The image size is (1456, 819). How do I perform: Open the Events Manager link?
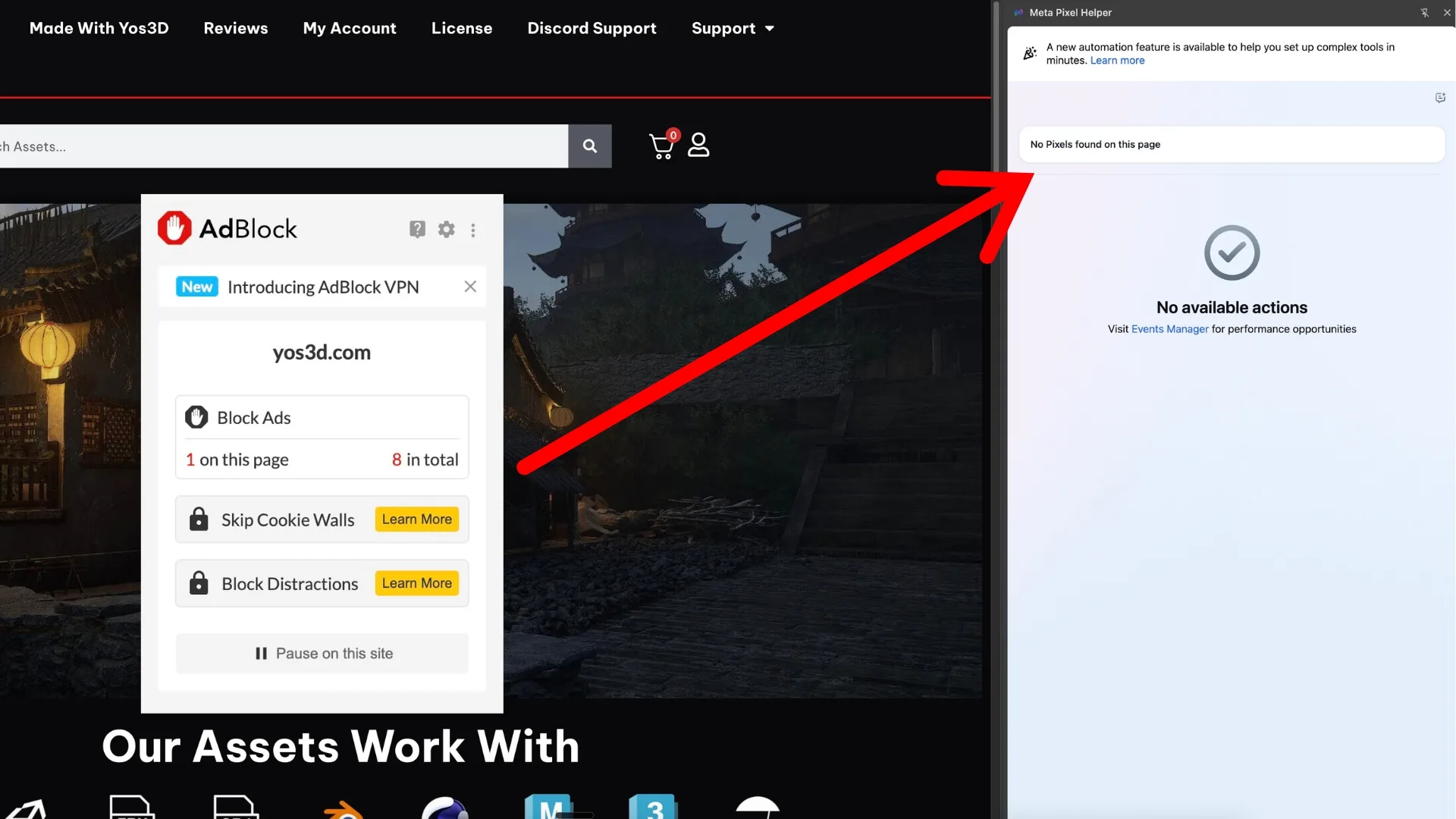[1169, 329]
